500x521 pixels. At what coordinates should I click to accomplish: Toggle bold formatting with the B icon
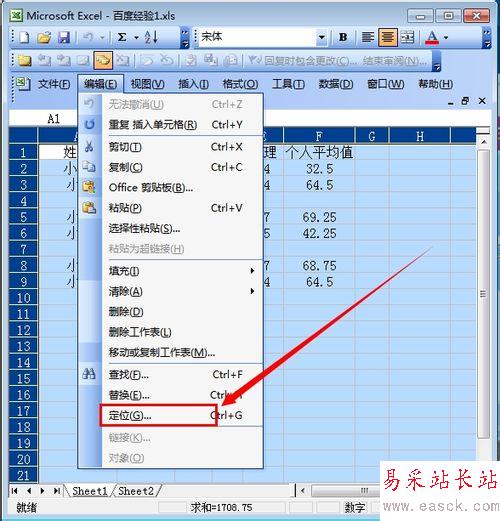343,37
